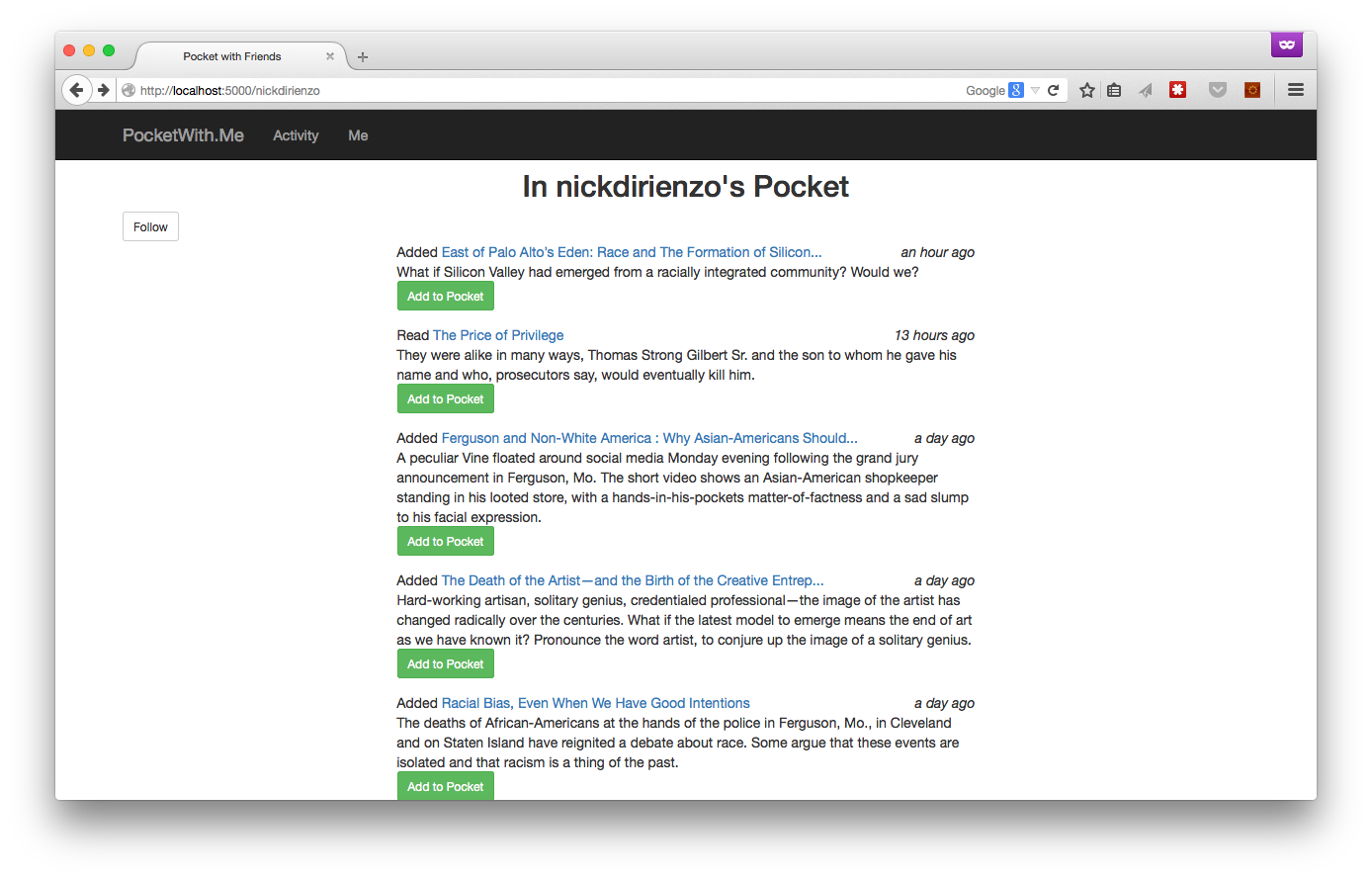Close the Pocket with Friends tab
The image size is (1372, 879).
[x=330, y=56]
